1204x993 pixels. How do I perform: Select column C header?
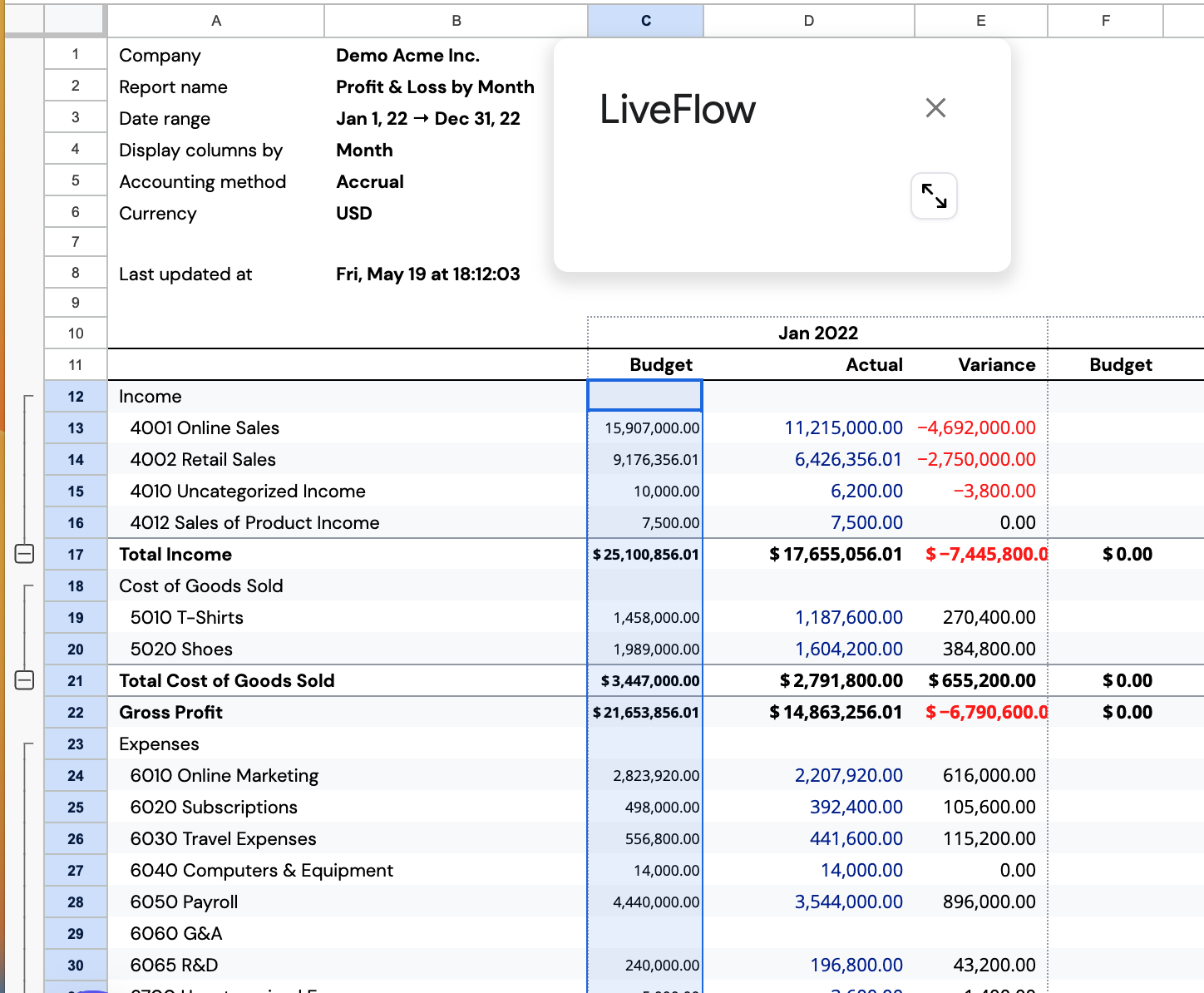[x=645, y=21]
